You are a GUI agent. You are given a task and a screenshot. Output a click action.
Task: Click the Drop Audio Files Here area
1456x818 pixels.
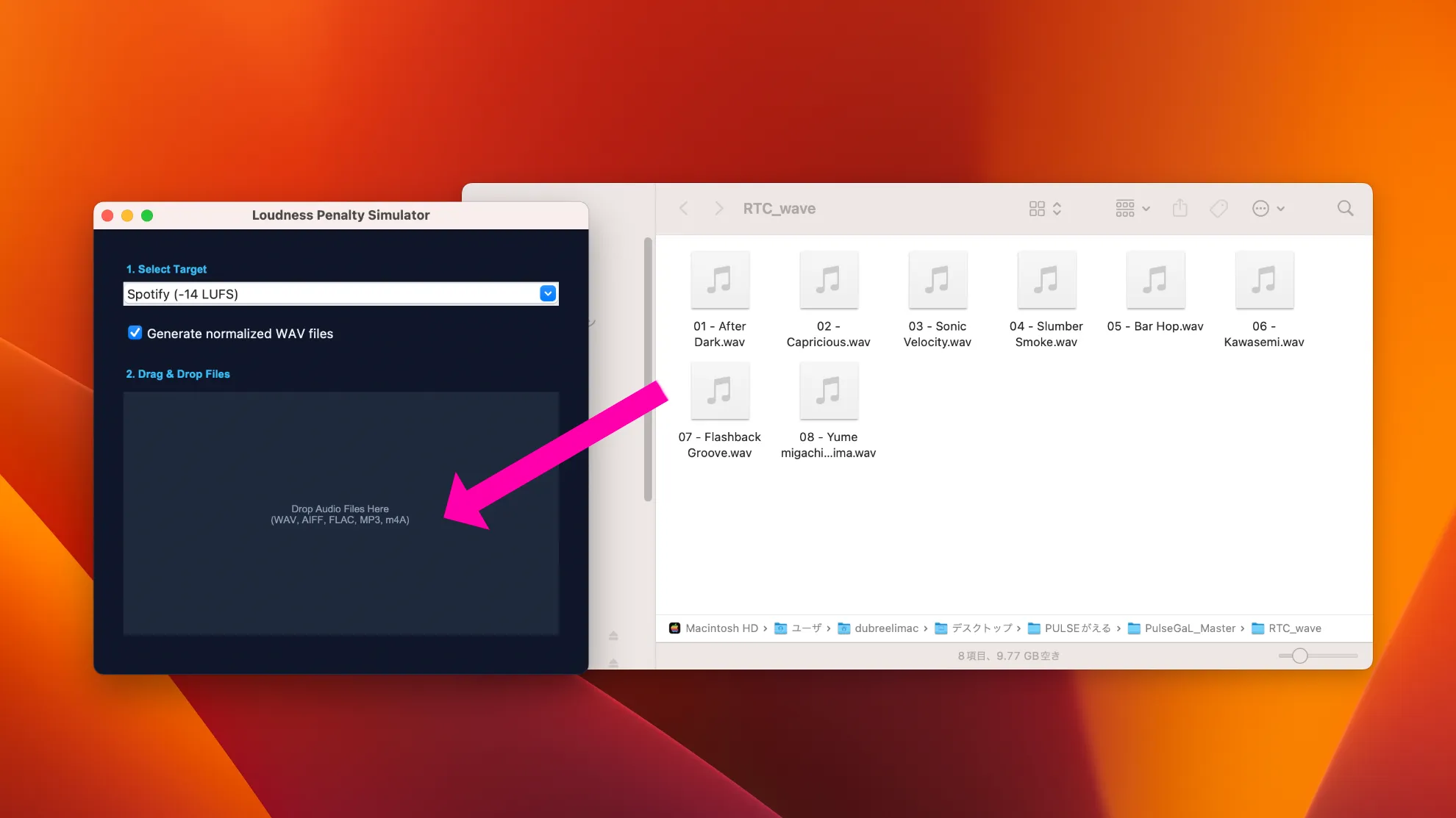click(340, 514)
